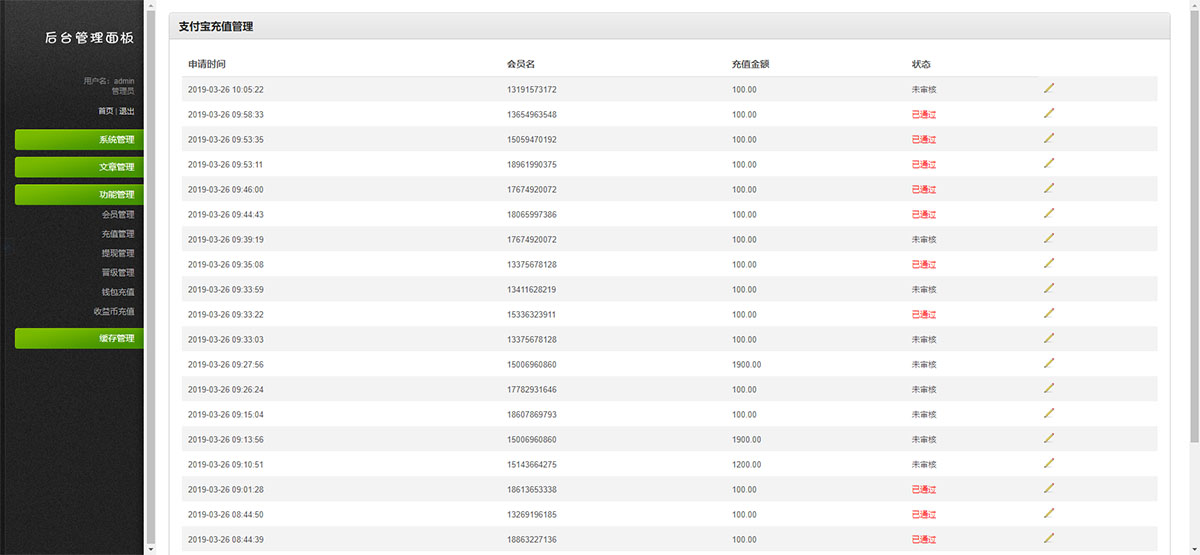The width and height of the screenshot is (1200, 555).
Task: Click member number 13411628219
Action: click(532, 289)
